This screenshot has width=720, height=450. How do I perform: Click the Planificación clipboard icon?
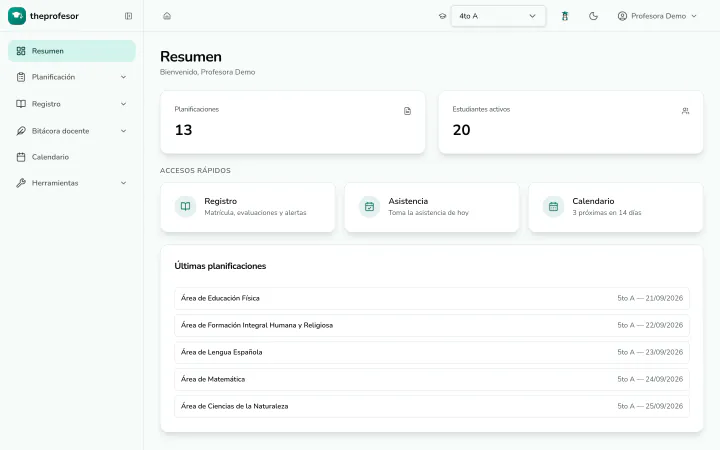click(21, 77)
